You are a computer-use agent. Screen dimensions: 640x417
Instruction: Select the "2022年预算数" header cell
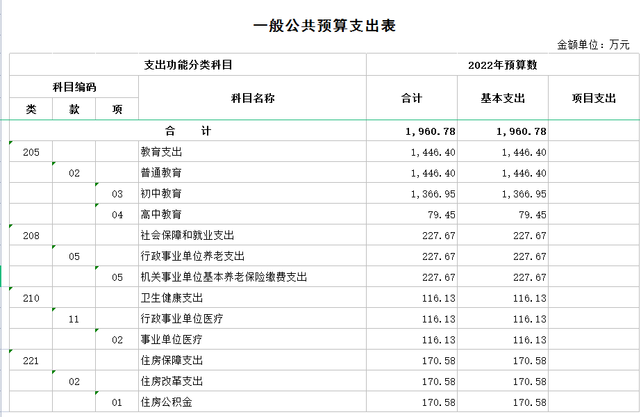coord(503,65)
